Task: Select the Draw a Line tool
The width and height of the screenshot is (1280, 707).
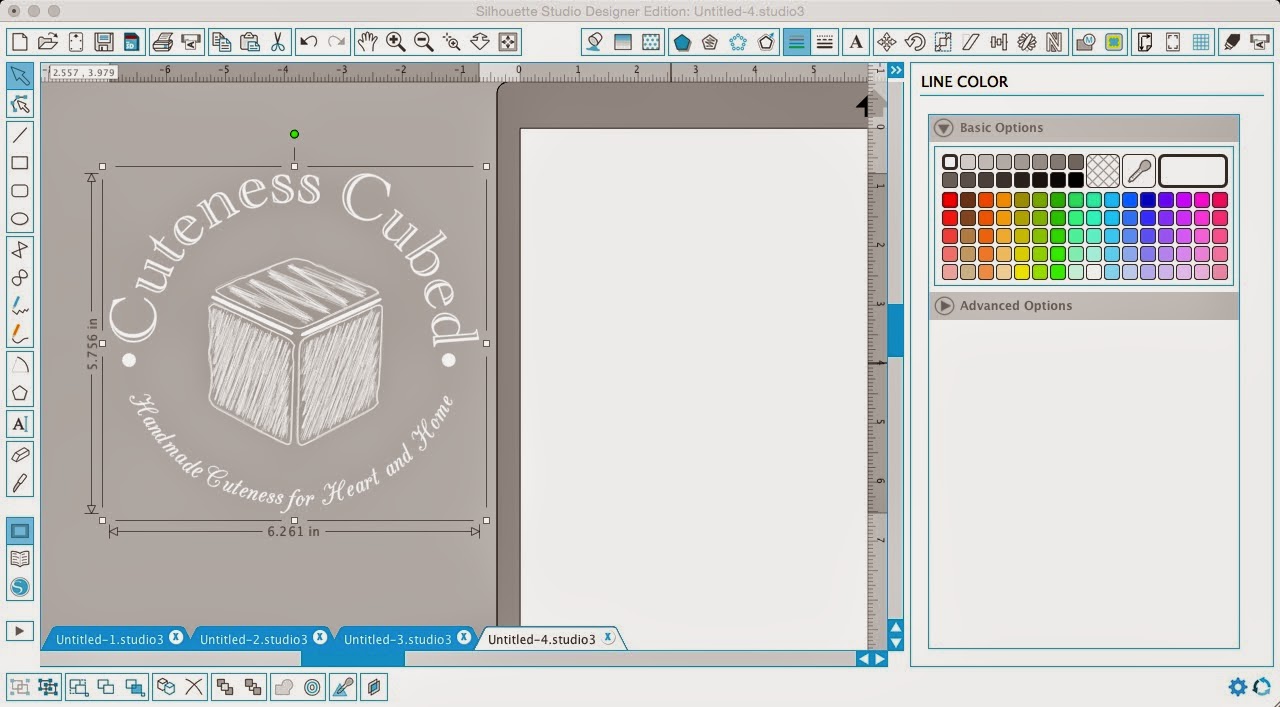Action: tap(20, 135)
